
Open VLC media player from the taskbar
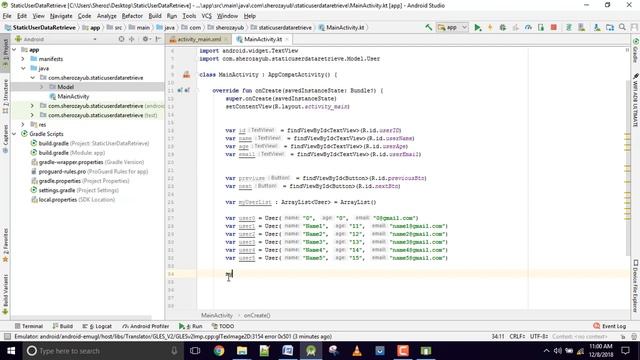(357, 351)
